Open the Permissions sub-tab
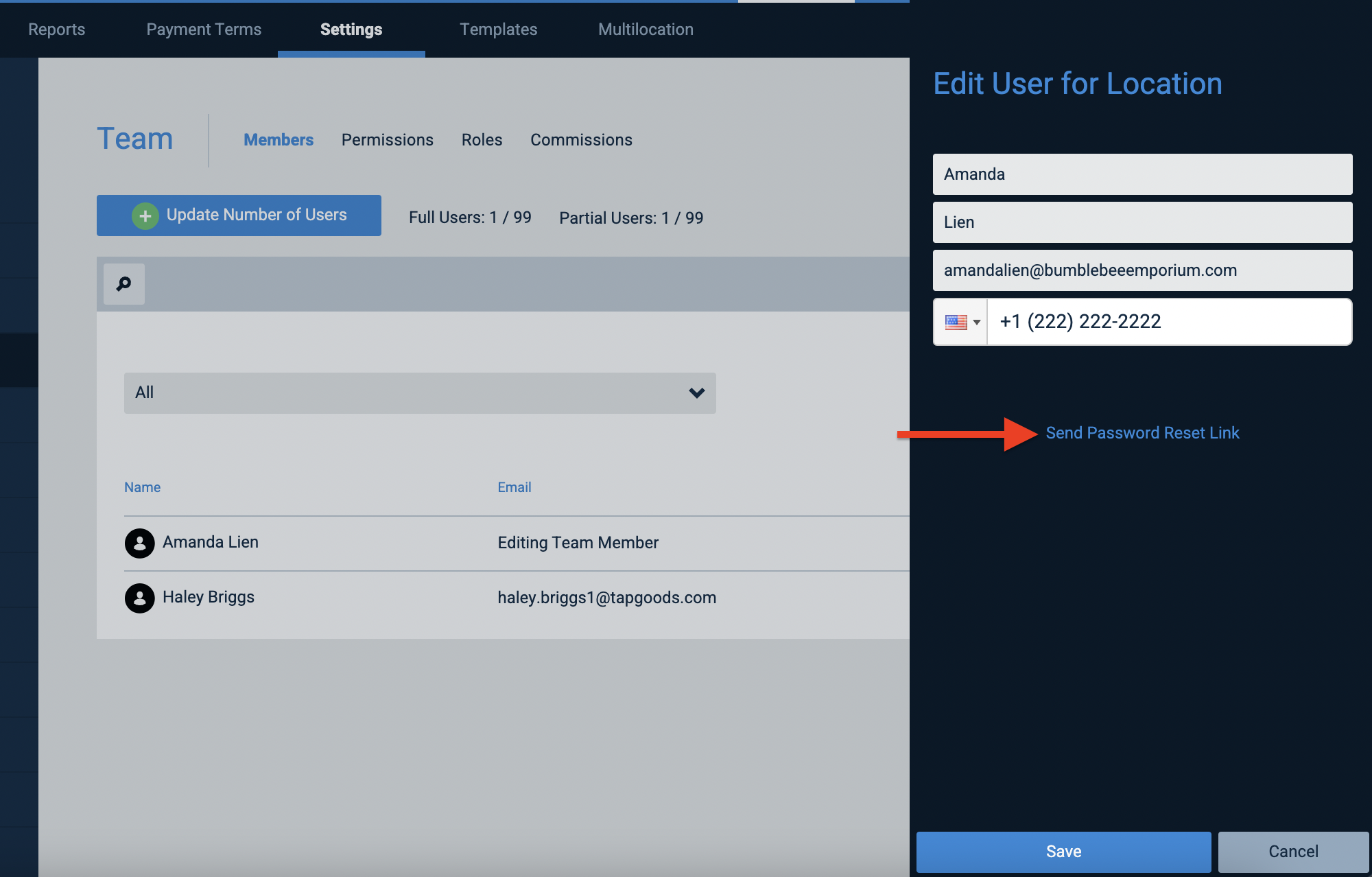The width and height of the screenshot is (1372, 877). tap(388, 140)
